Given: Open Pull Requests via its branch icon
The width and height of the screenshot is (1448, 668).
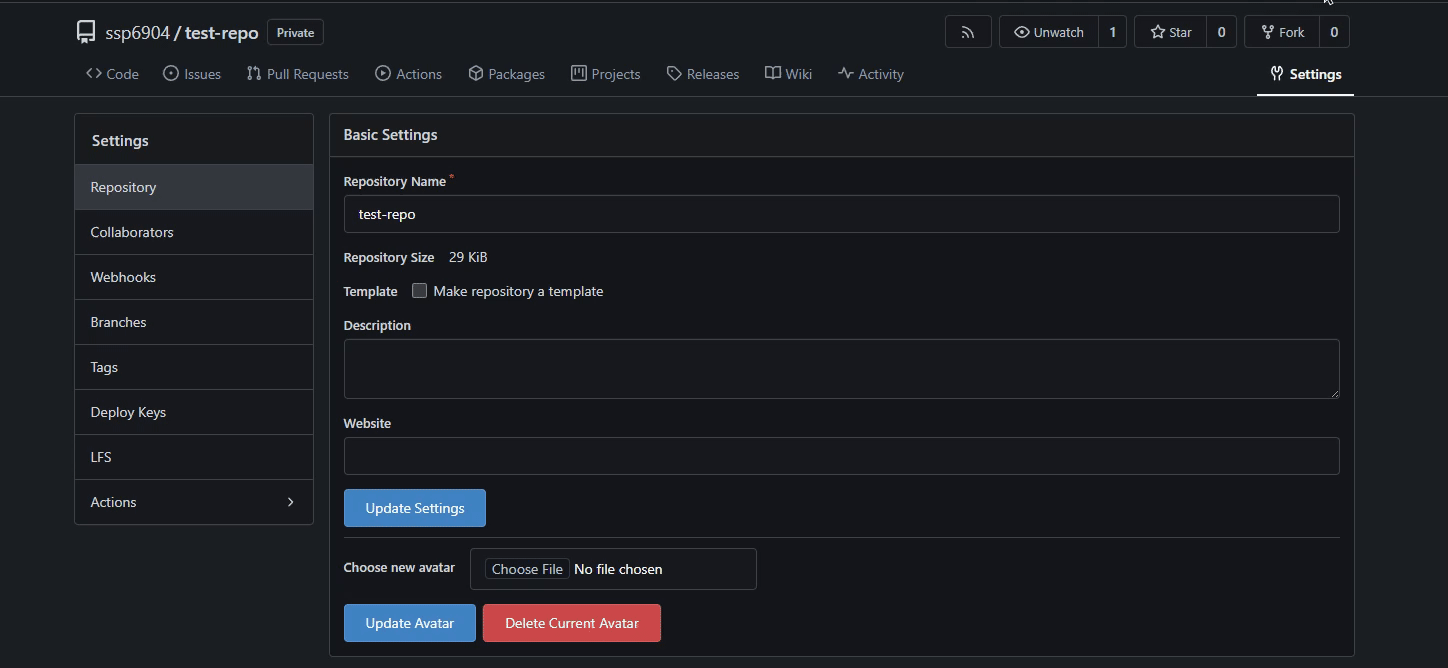Looking at the screenshot, I should [x=254, y=74].
